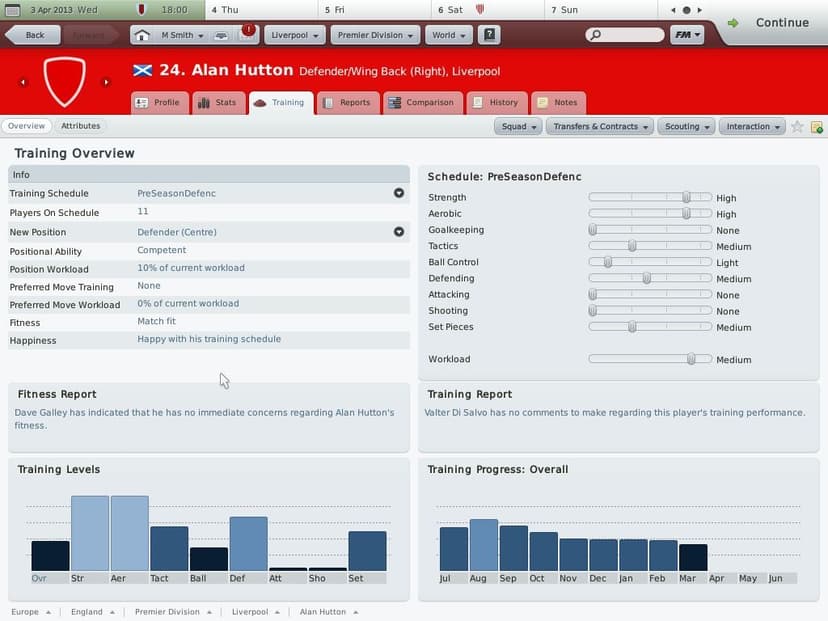Image resolution: width=828 pixels, height=621 pixels.
Task: Add player to favourites star icon
Action: [797, 127]
